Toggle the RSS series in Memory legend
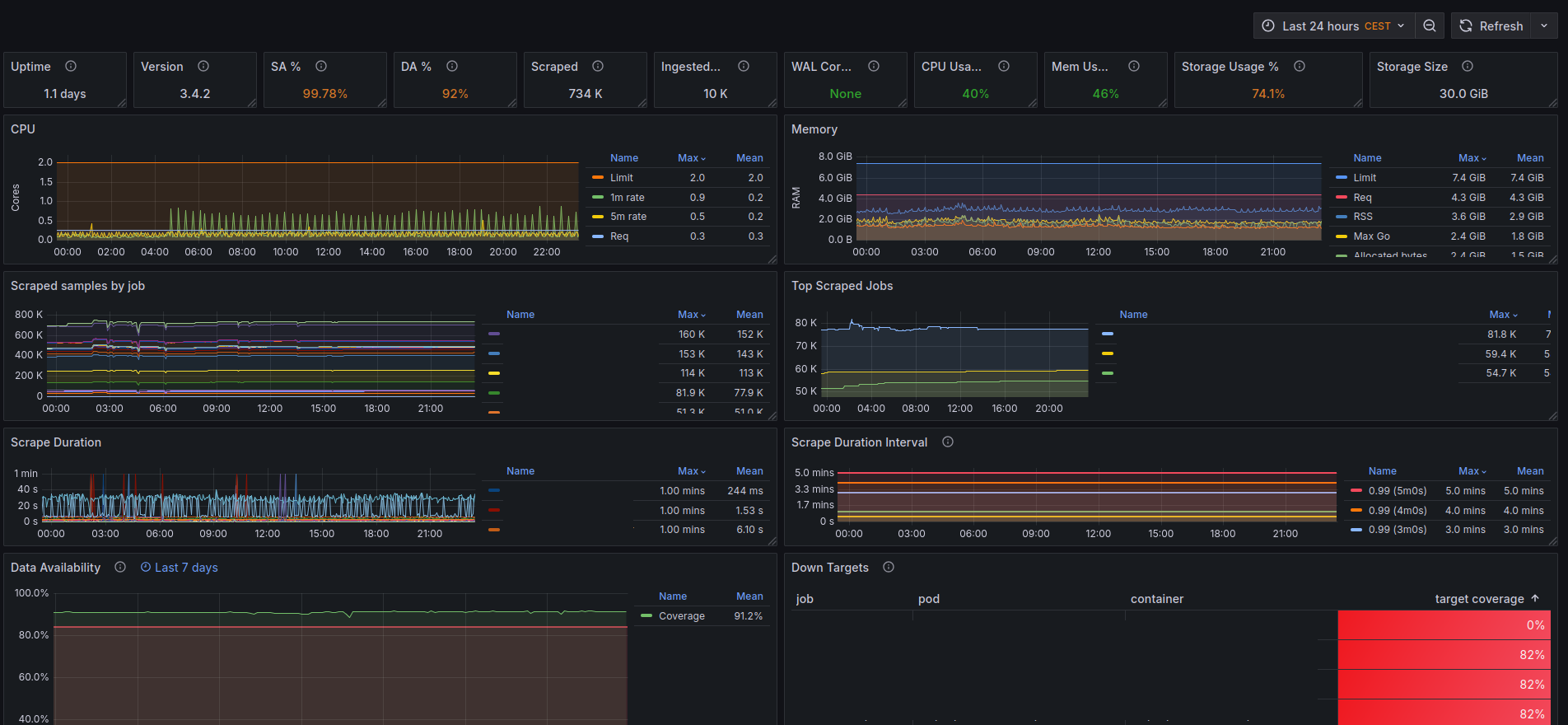Viewport: 1568px width, 725px height. coord(1363,217)
